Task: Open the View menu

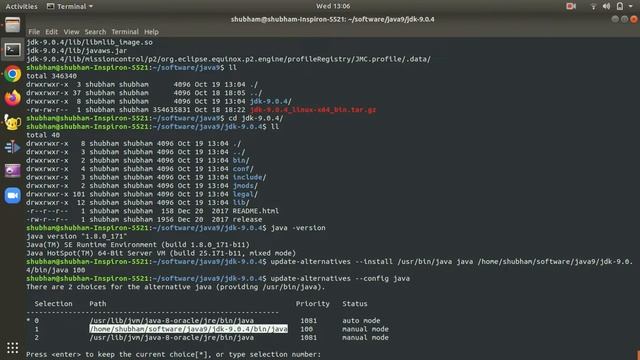Action: 71,32
